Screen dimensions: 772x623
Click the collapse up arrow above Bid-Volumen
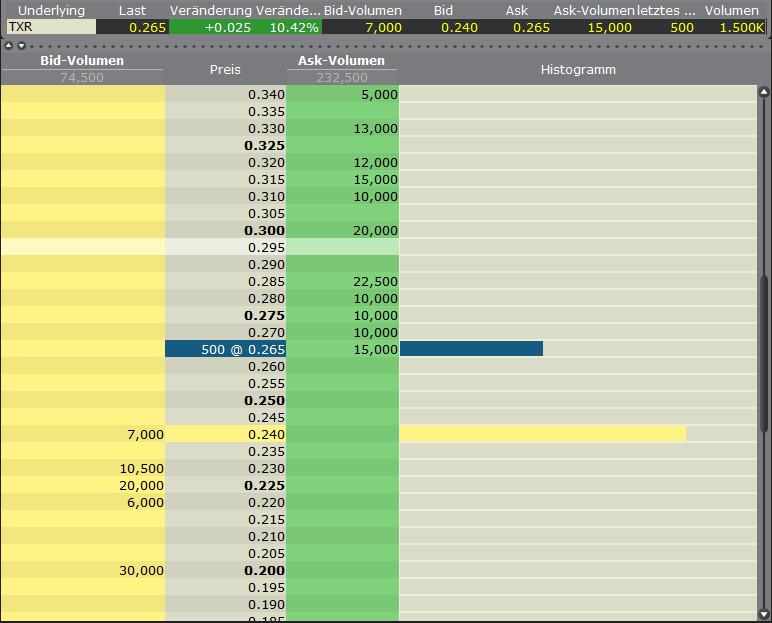pyautogui.click(x=9, y=46)
